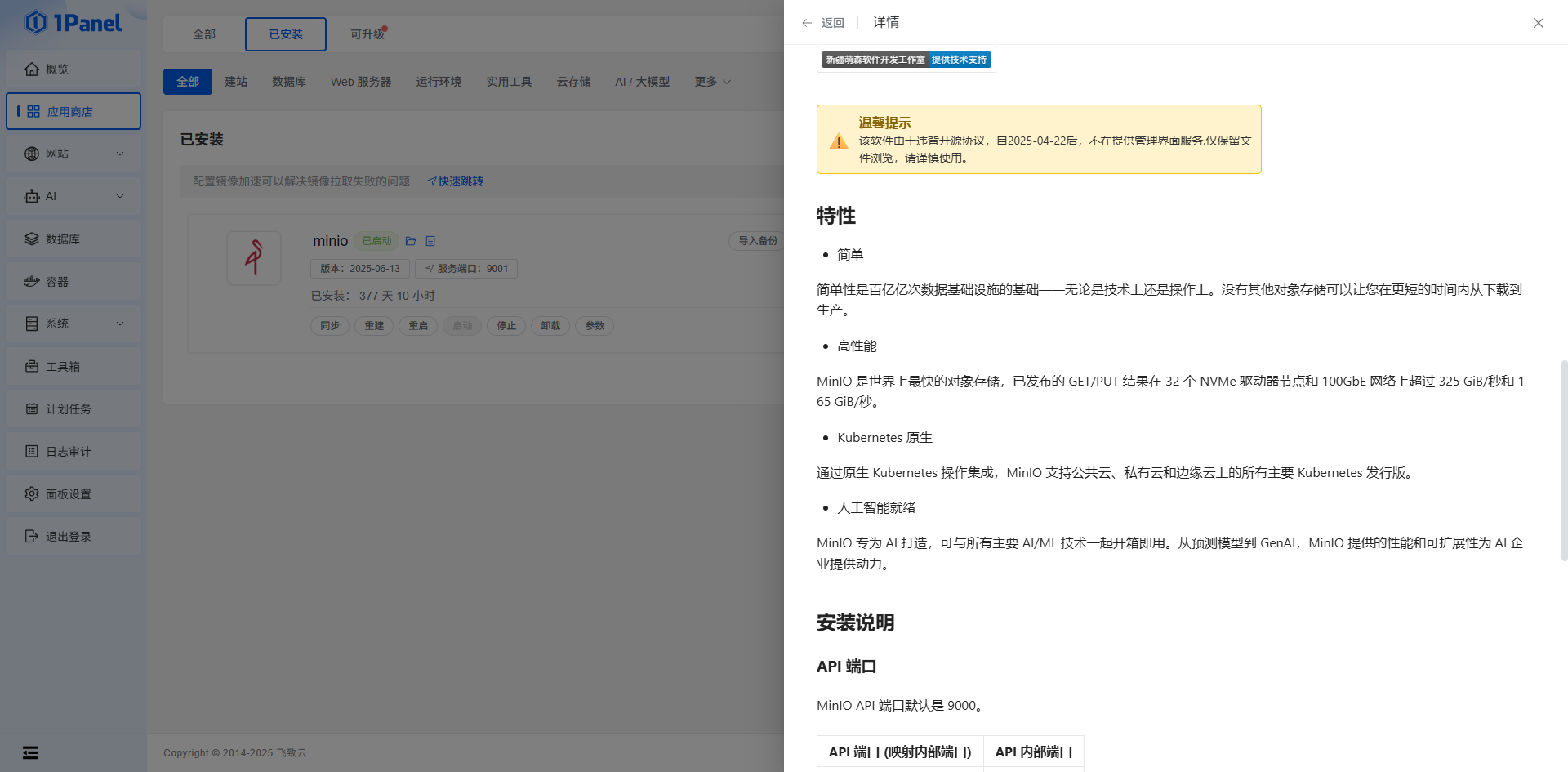Click minio 同步 button
1568x772 pixels.
tap(330, 326)
